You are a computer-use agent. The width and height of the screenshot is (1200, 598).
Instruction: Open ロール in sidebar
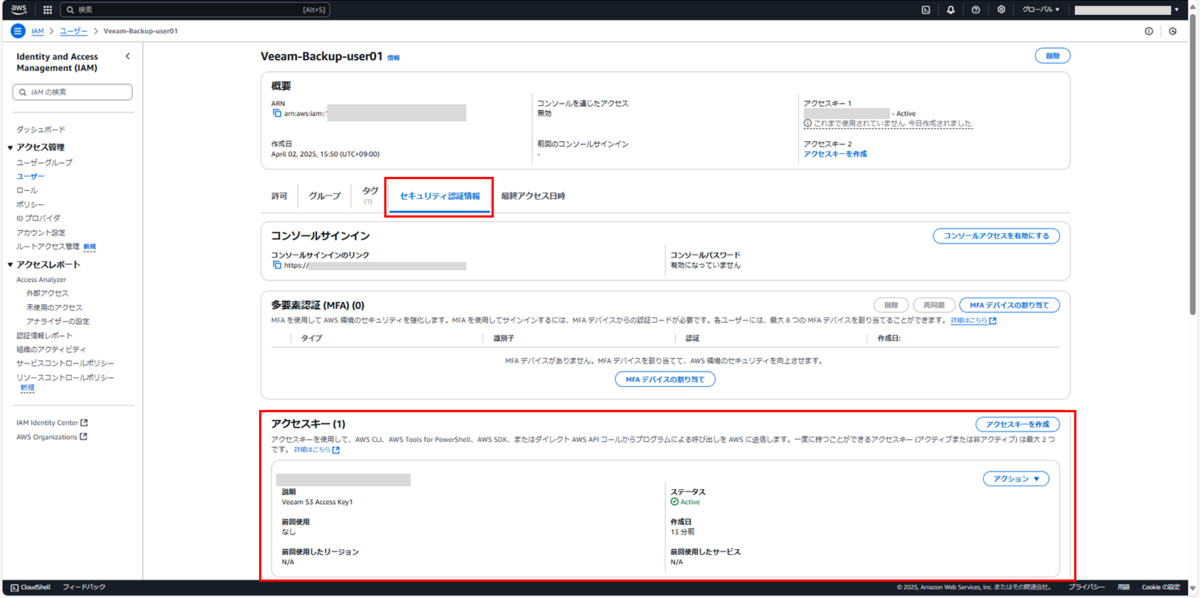tap(27, 190)
